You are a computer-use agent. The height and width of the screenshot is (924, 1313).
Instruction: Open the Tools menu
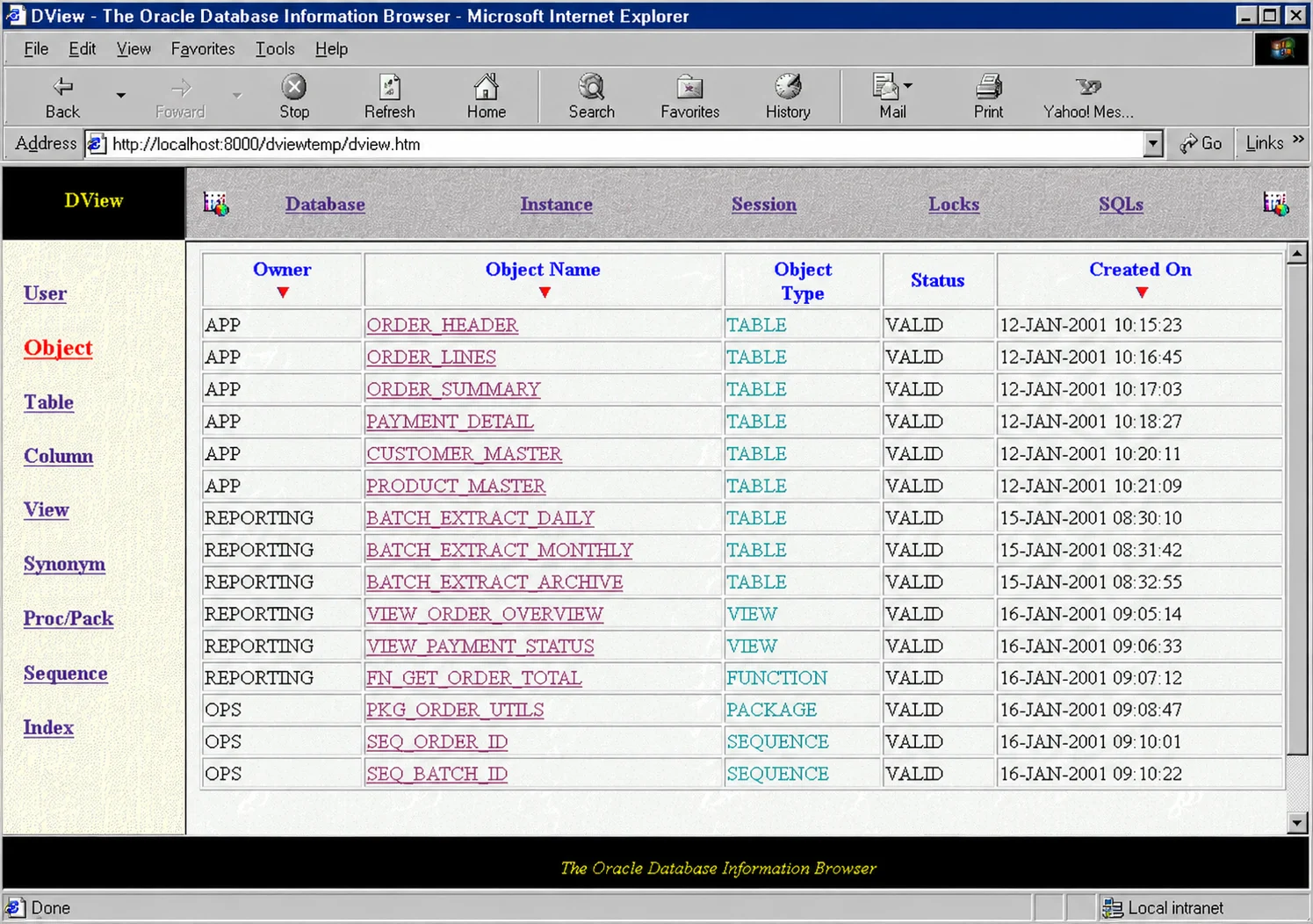tap(275, 49)
